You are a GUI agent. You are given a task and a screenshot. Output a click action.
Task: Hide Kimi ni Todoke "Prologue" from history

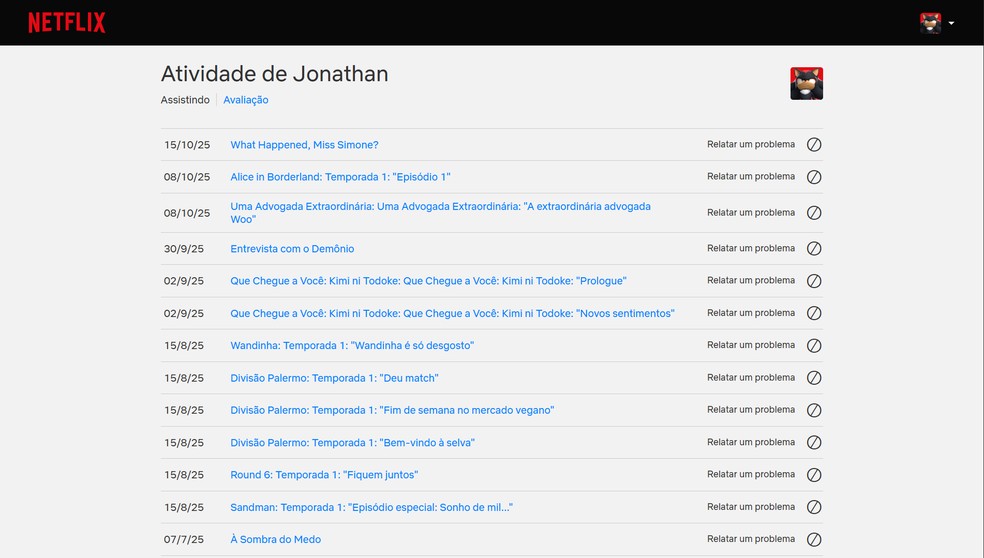(x=814, y=281)
